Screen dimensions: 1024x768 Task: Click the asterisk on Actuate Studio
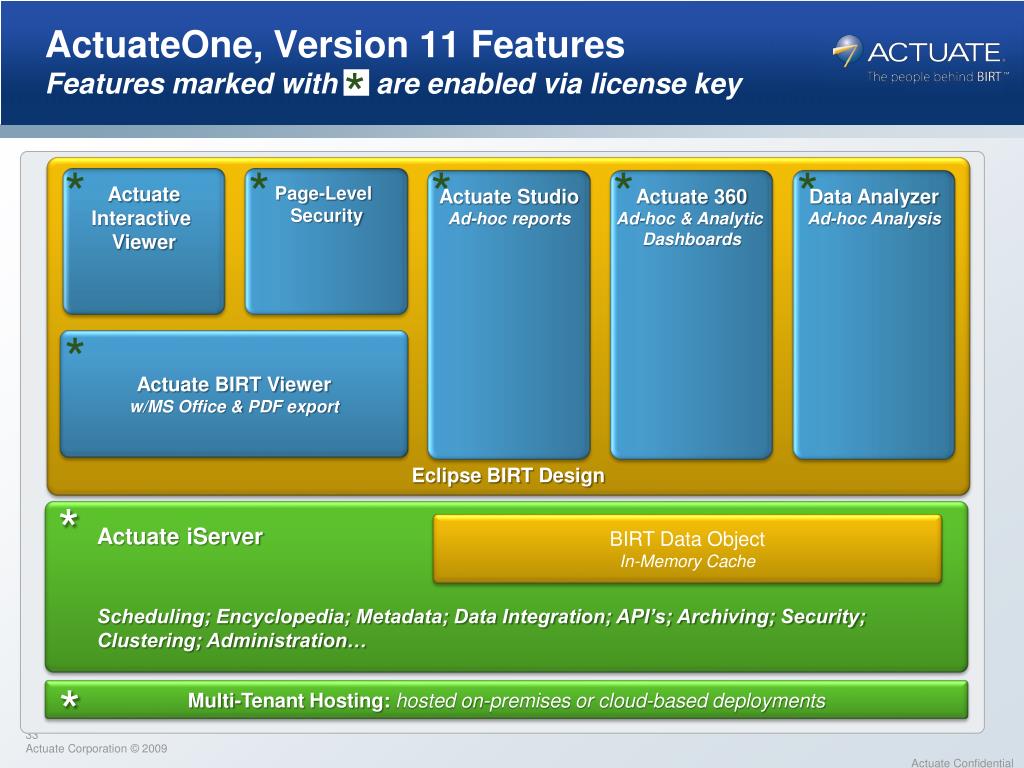pyautogui.click(x=441, y=182)
